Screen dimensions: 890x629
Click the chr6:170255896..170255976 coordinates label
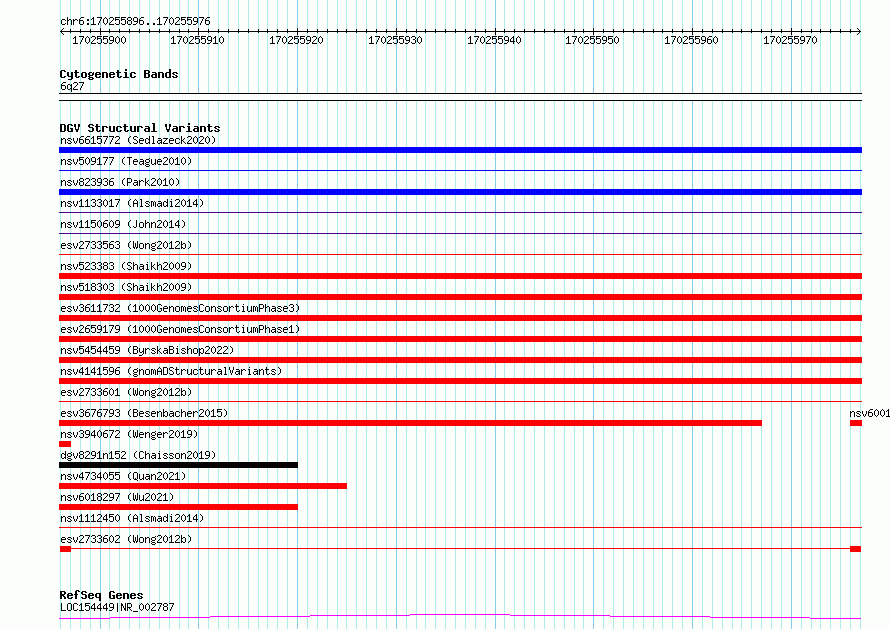click(x=135, y=22)
